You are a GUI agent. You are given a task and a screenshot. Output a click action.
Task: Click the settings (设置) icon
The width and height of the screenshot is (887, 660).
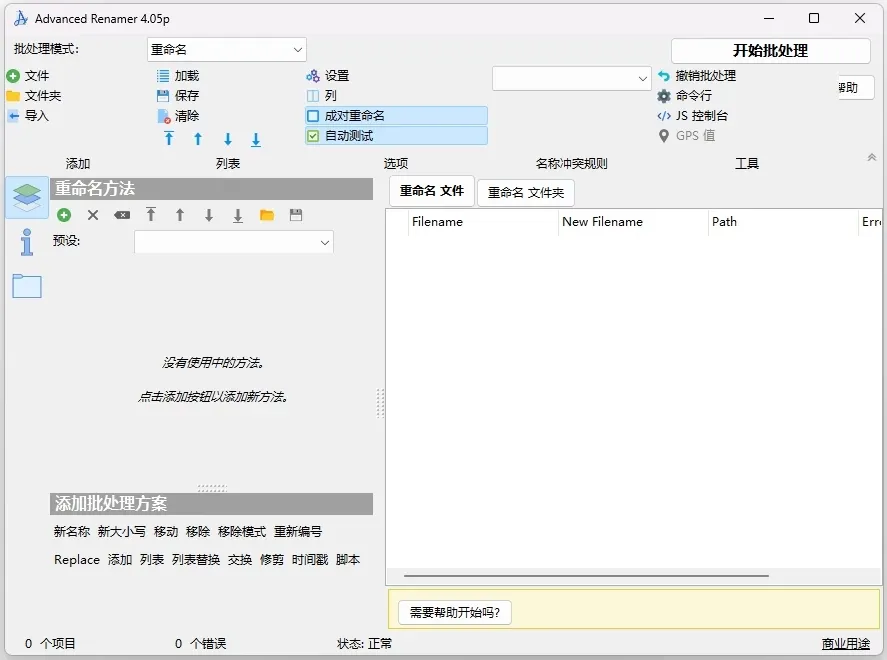click(x=312, y=76)
